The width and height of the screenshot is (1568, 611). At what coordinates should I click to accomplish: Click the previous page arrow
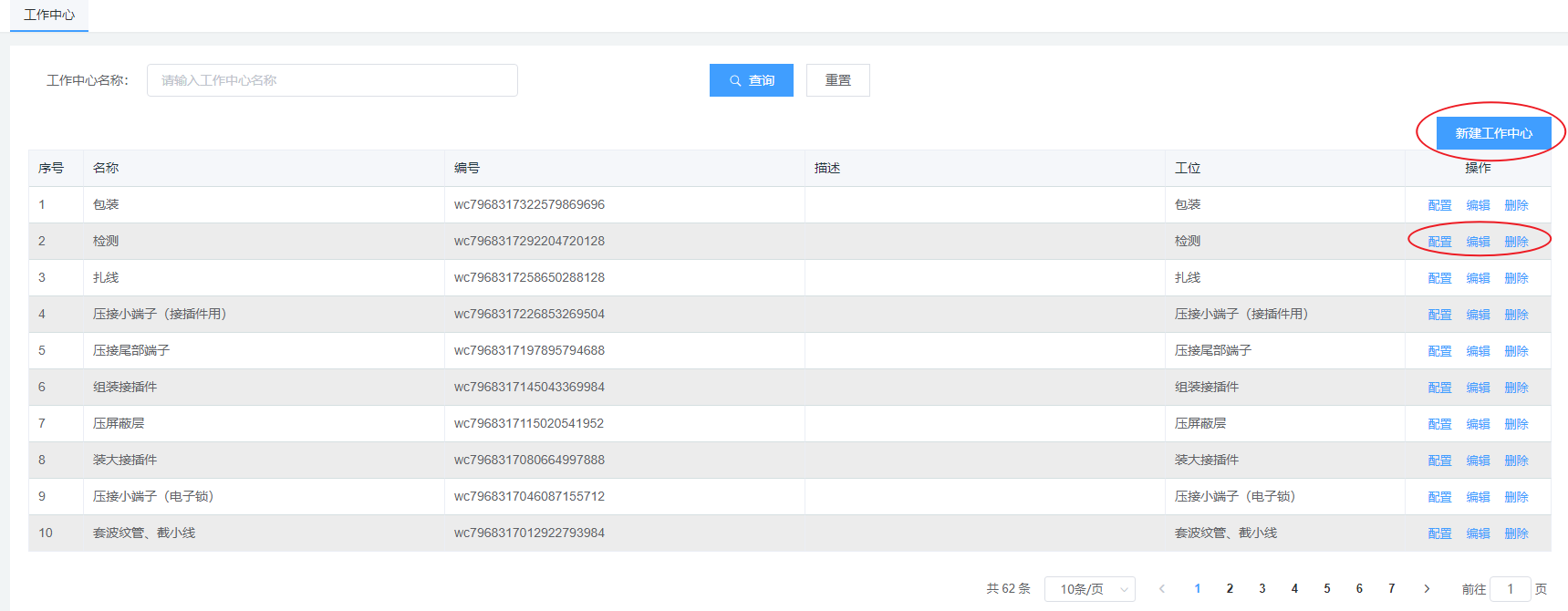(x=1161, y=589)
